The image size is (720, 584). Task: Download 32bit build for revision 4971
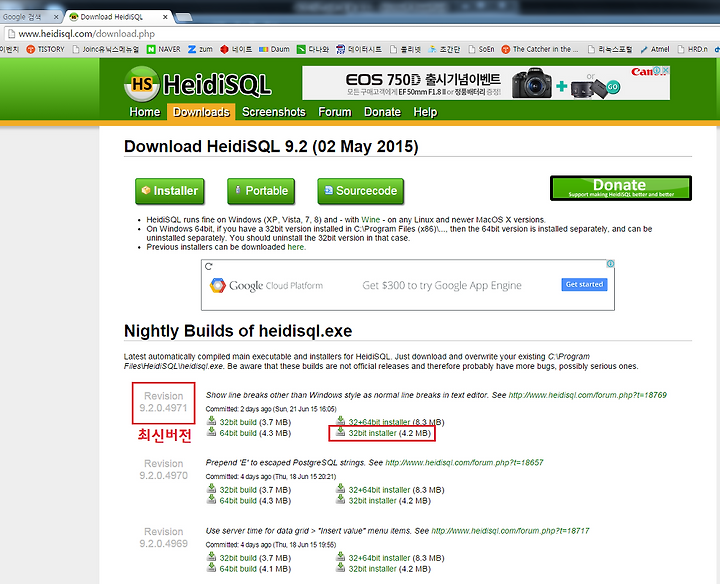click(238, 422)
